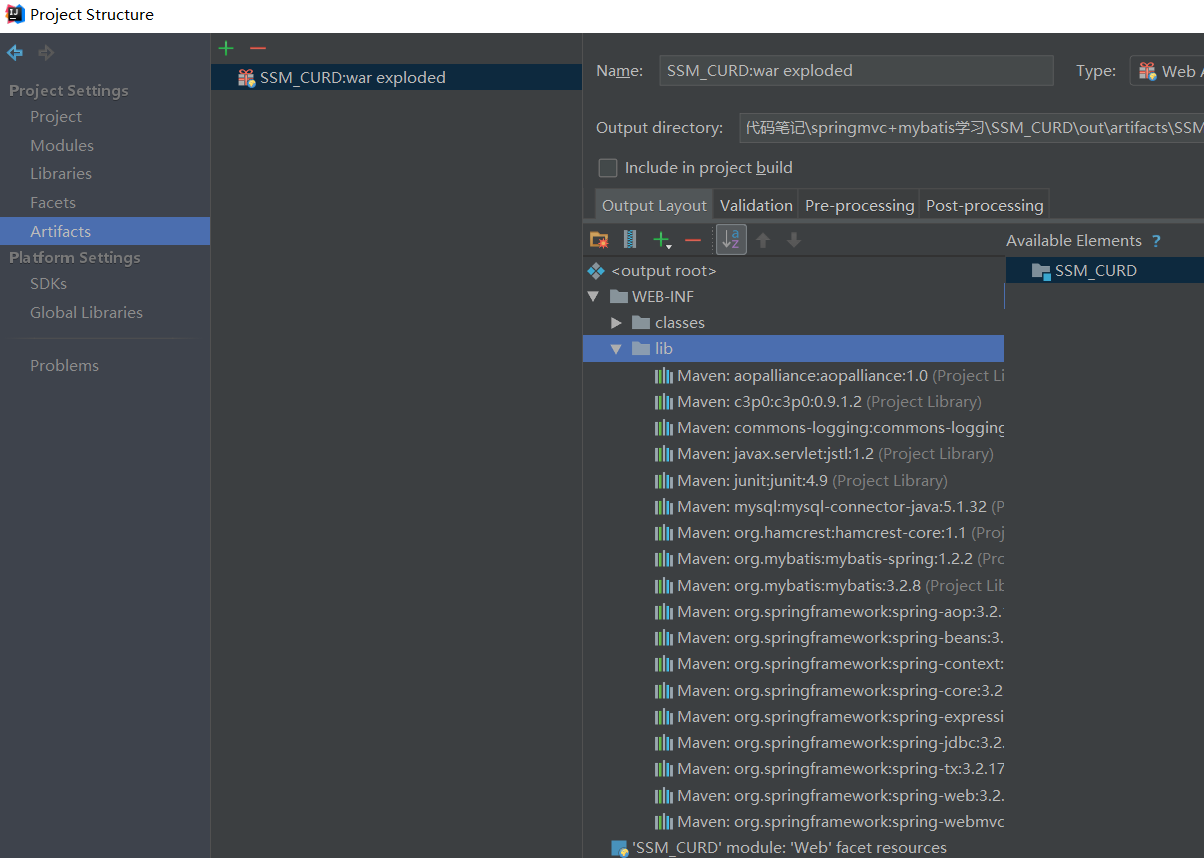Collapse the lib folder node
Screen dimensions: 1204x858
pyautogui.click(x=616, y=349)
